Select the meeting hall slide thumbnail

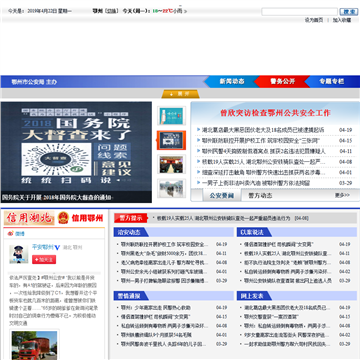[171, 164]
